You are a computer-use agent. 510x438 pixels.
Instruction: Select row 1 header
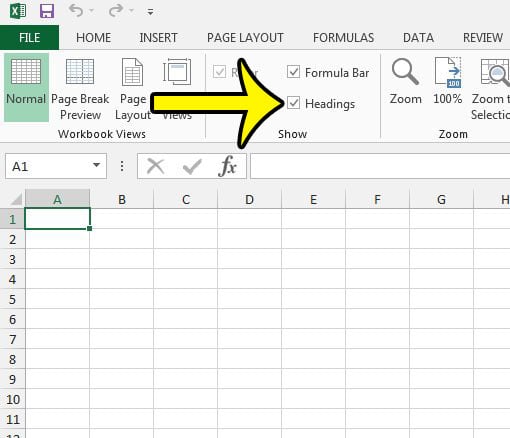pyautogui.click(x=12, y=219)
